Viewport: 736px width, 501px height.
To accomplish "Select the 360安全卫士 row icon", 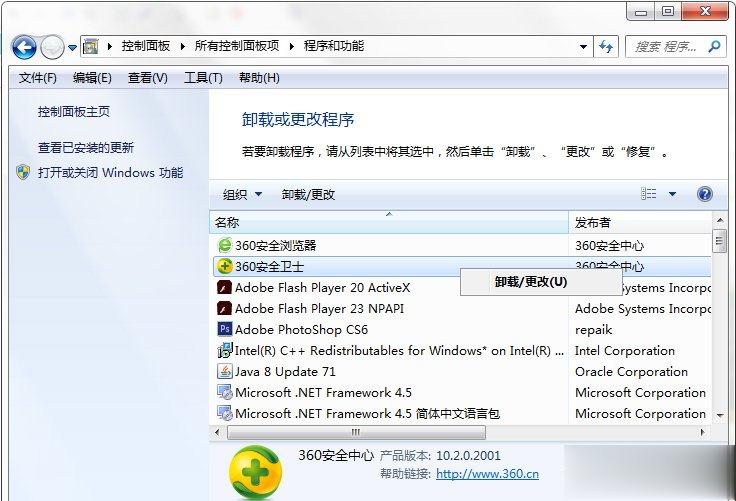I will 225,266.
